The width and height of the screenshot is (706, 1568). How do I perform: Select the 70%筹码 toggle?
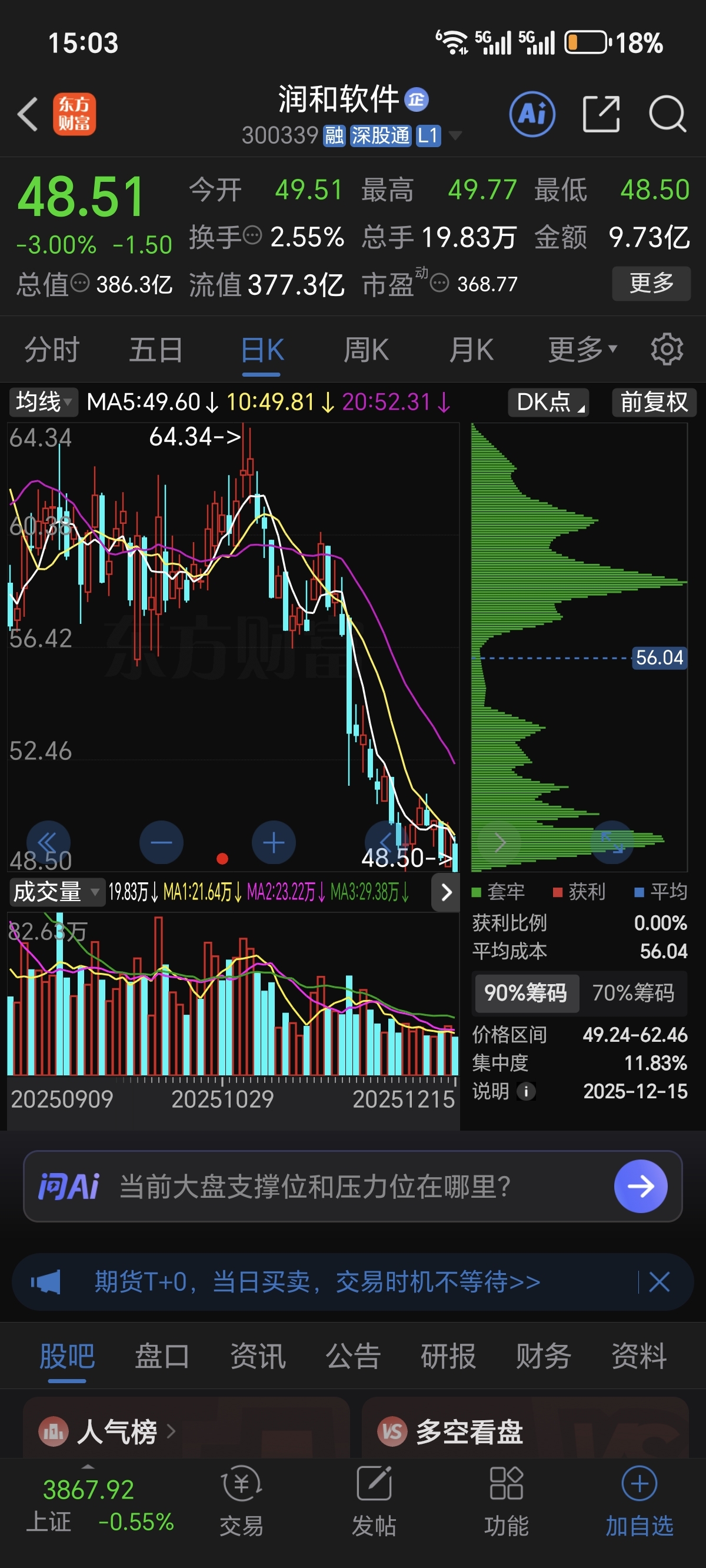click(x=634, y=993)
